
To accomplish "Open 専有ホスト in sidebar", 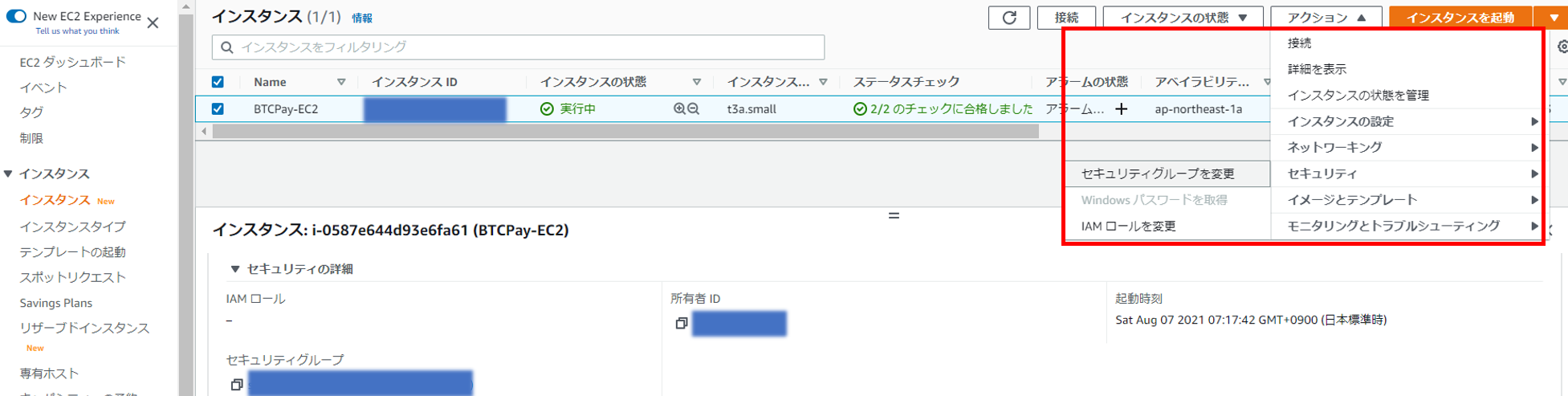I will coord(49,374).
